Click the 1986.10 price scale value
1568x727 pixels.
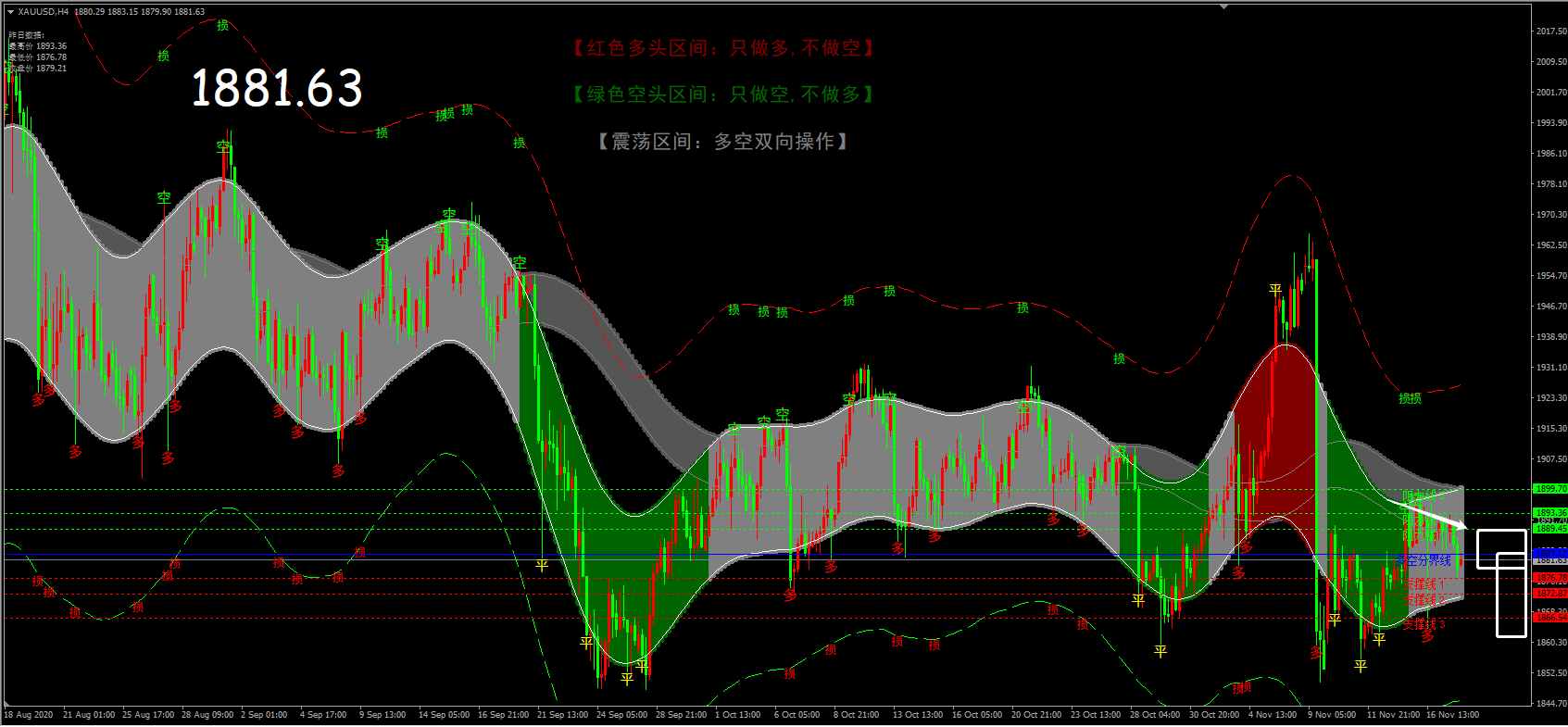point(1551,154)
